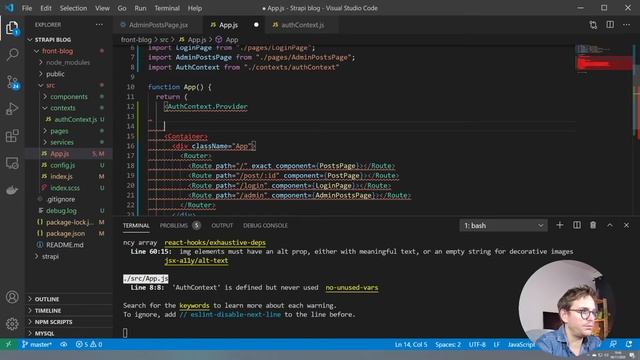Image resolution: width=640 pixels, height=360 pixels.
Task: Expand the OUTLINE section
Action: tap(47, 299)
